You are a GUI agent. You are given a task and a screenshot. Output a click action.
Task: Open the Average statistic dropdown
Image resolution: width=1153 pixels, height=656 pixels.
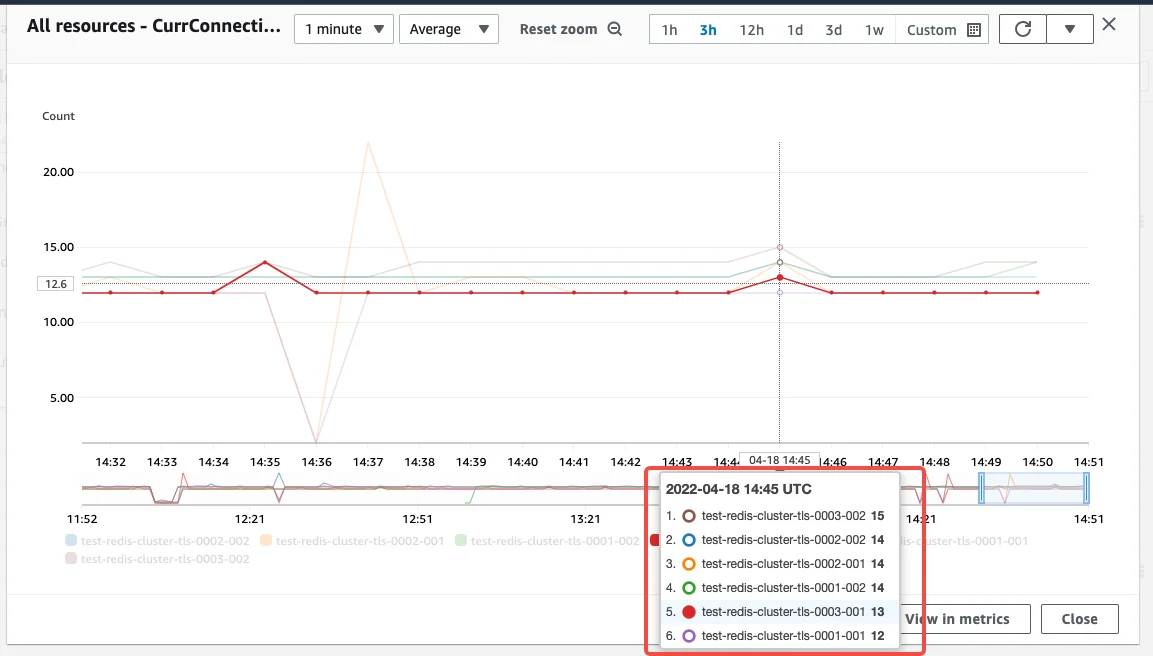(449, 29)
